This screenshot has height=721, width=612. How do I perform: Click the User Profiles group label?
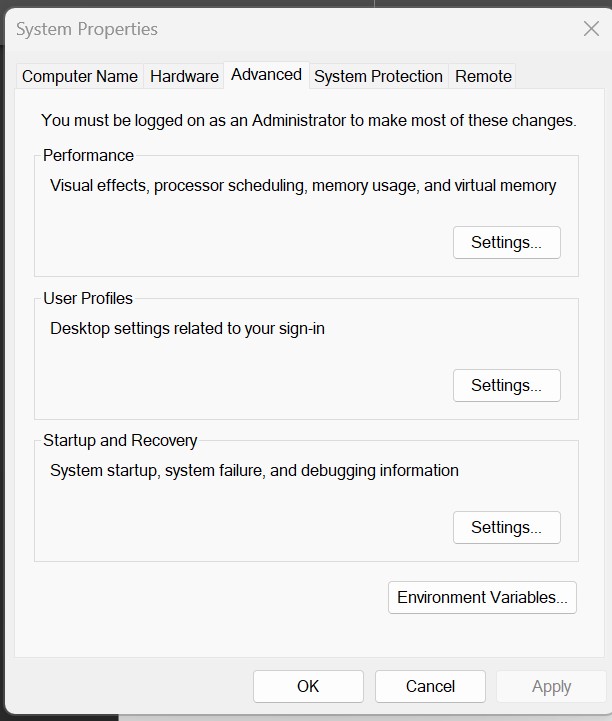[x=88, y=298]
